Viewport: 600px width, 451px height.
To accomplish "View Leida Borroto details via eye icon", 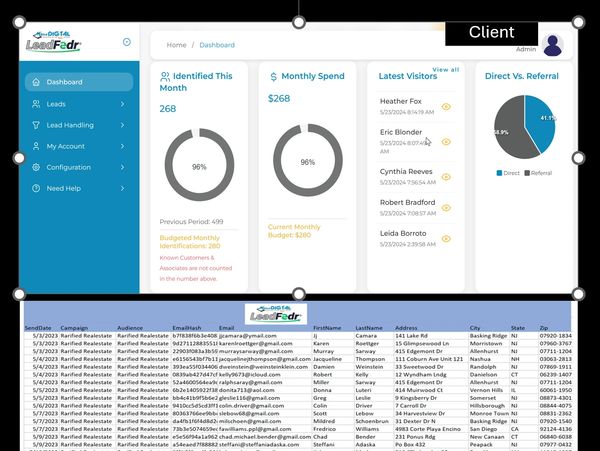I will tap(446, 239).
